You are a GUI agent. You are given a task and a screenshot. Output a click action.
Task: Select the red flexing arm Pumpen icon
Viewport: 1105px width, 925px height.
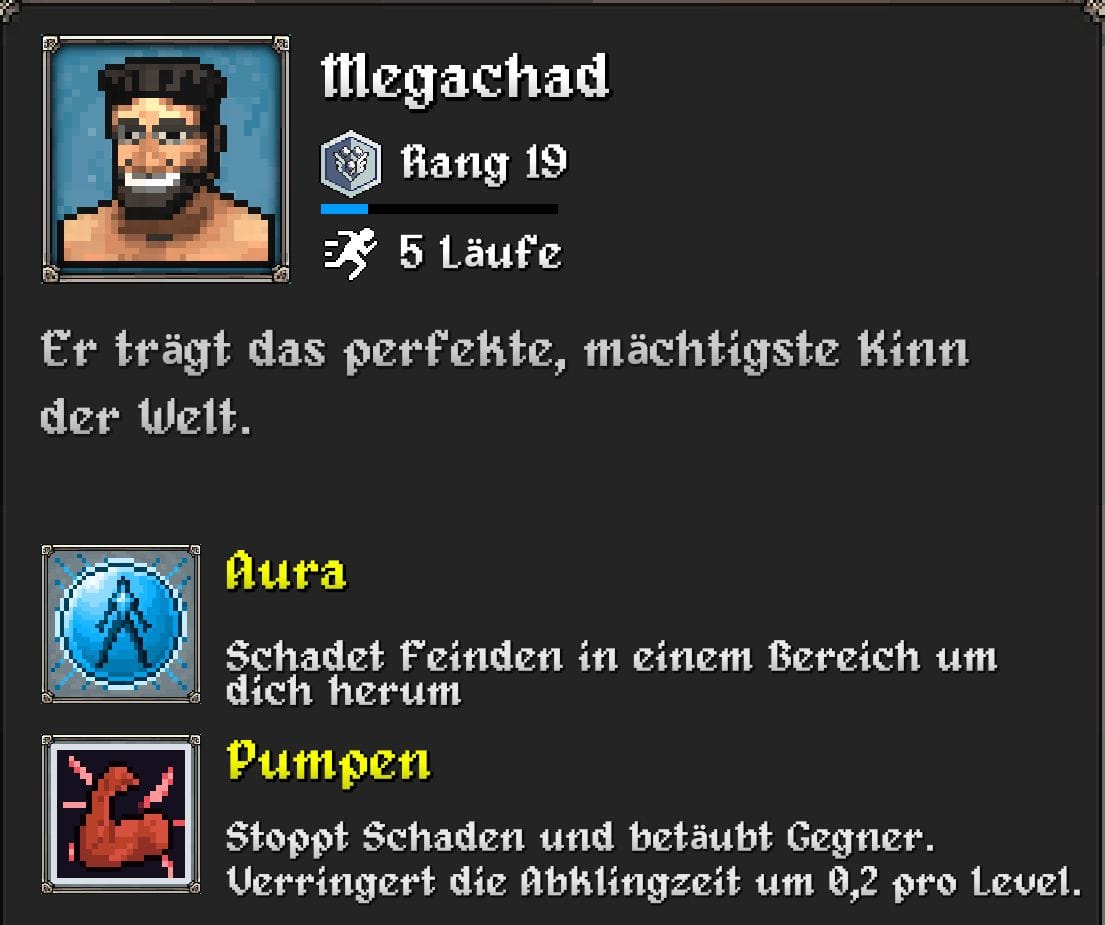pyautogui.click(x=121, y=814)
